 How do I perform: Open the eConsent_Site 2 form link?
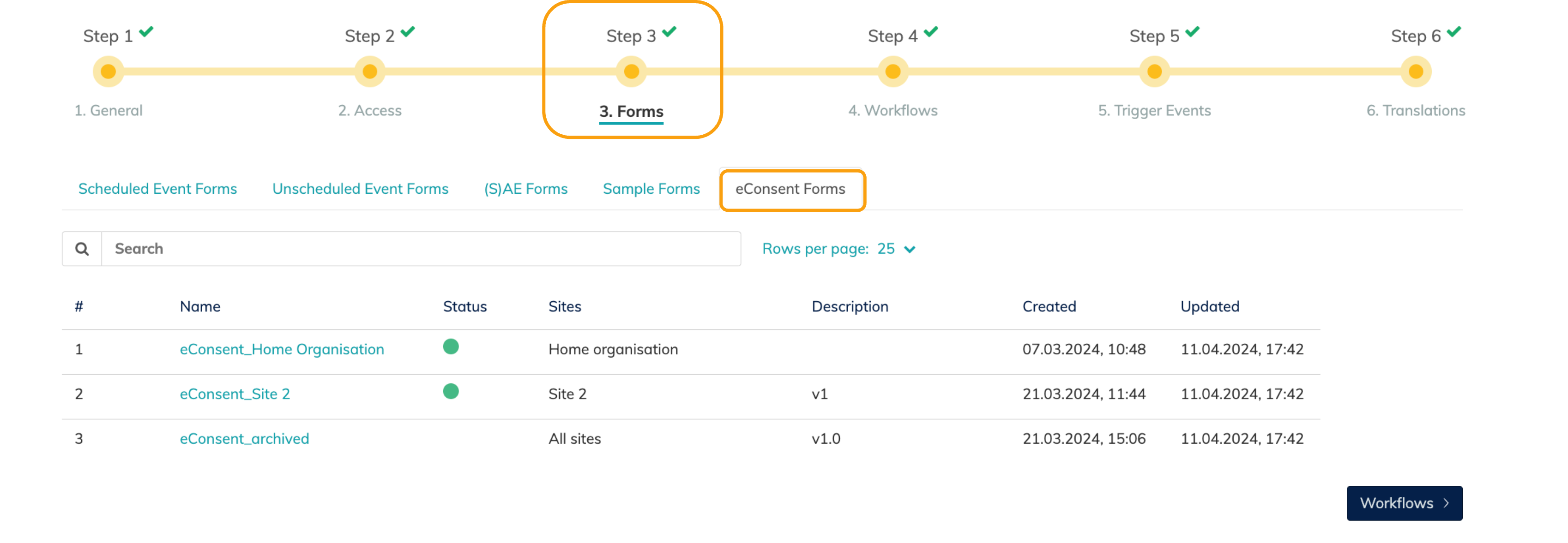click(235, 394)
